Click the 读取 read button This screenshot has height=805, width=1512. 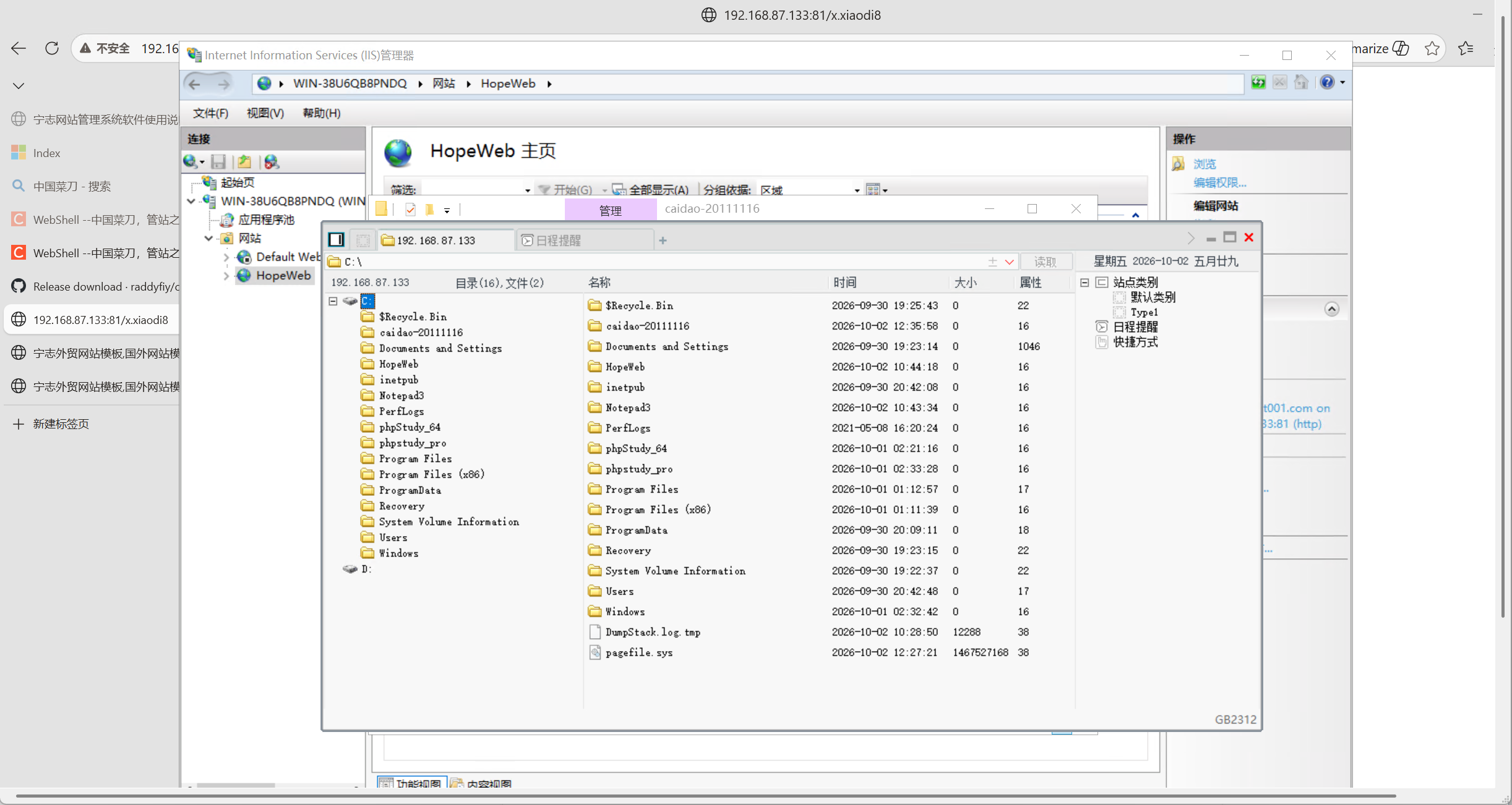pos(1045,262)
